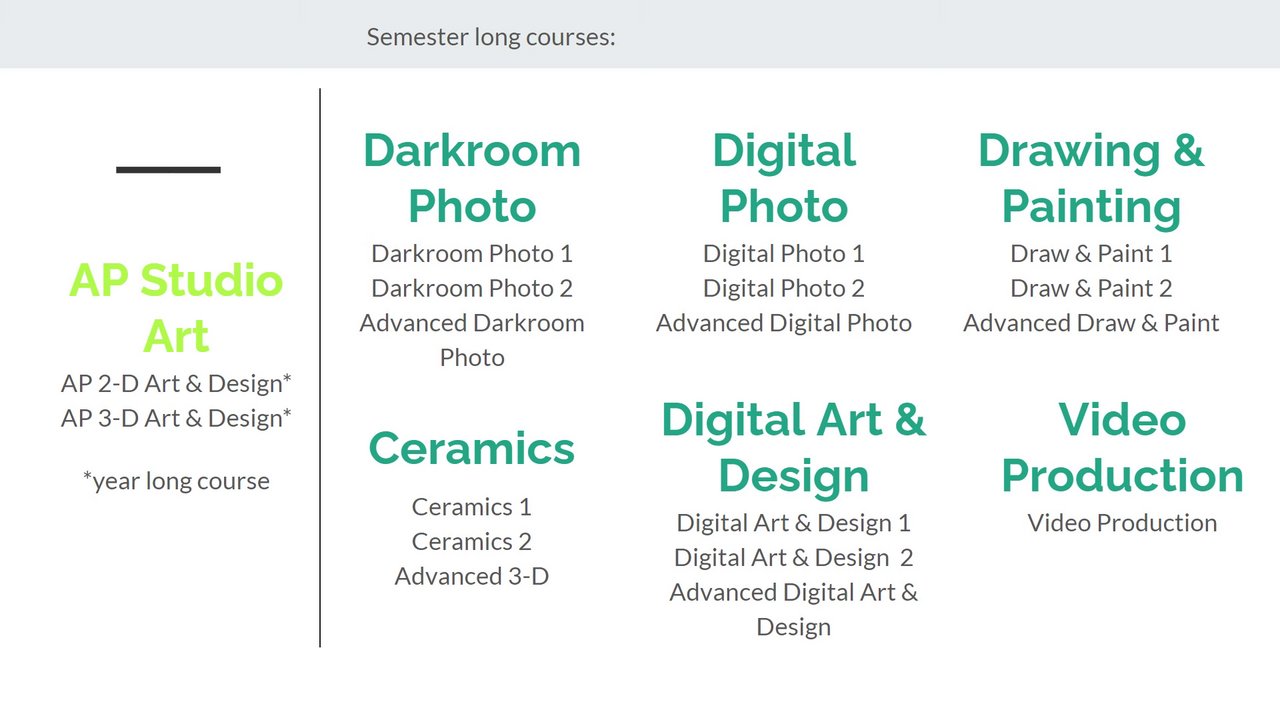This screenshot has height=720, width=1280.
Task: Click the '*year long course' footnote
Action: [x=176, y=481]
